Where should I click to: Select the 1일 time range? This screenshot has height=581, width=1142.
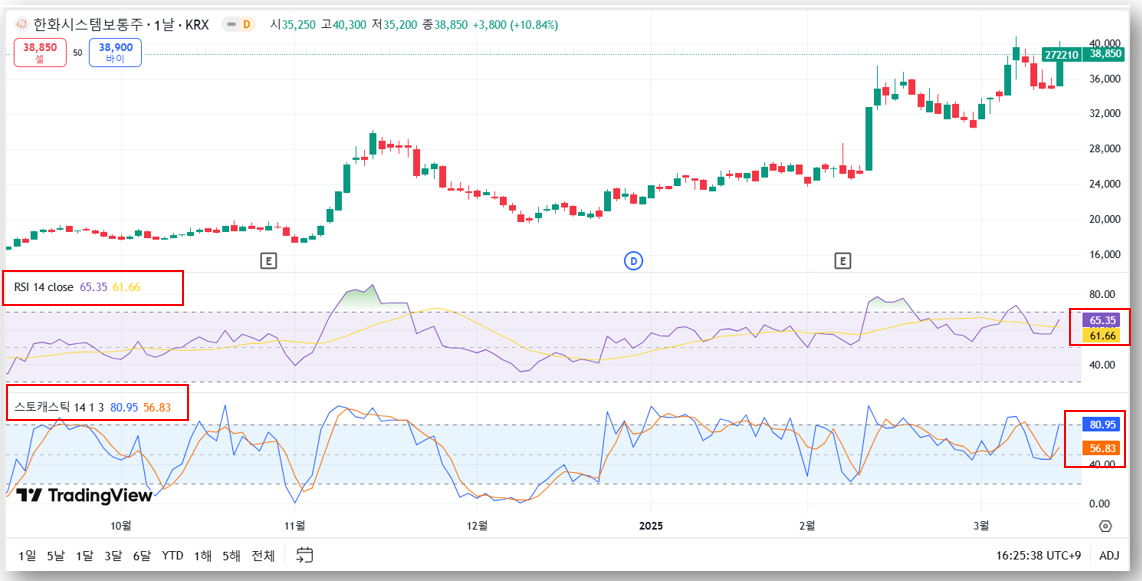coord(27,556)
